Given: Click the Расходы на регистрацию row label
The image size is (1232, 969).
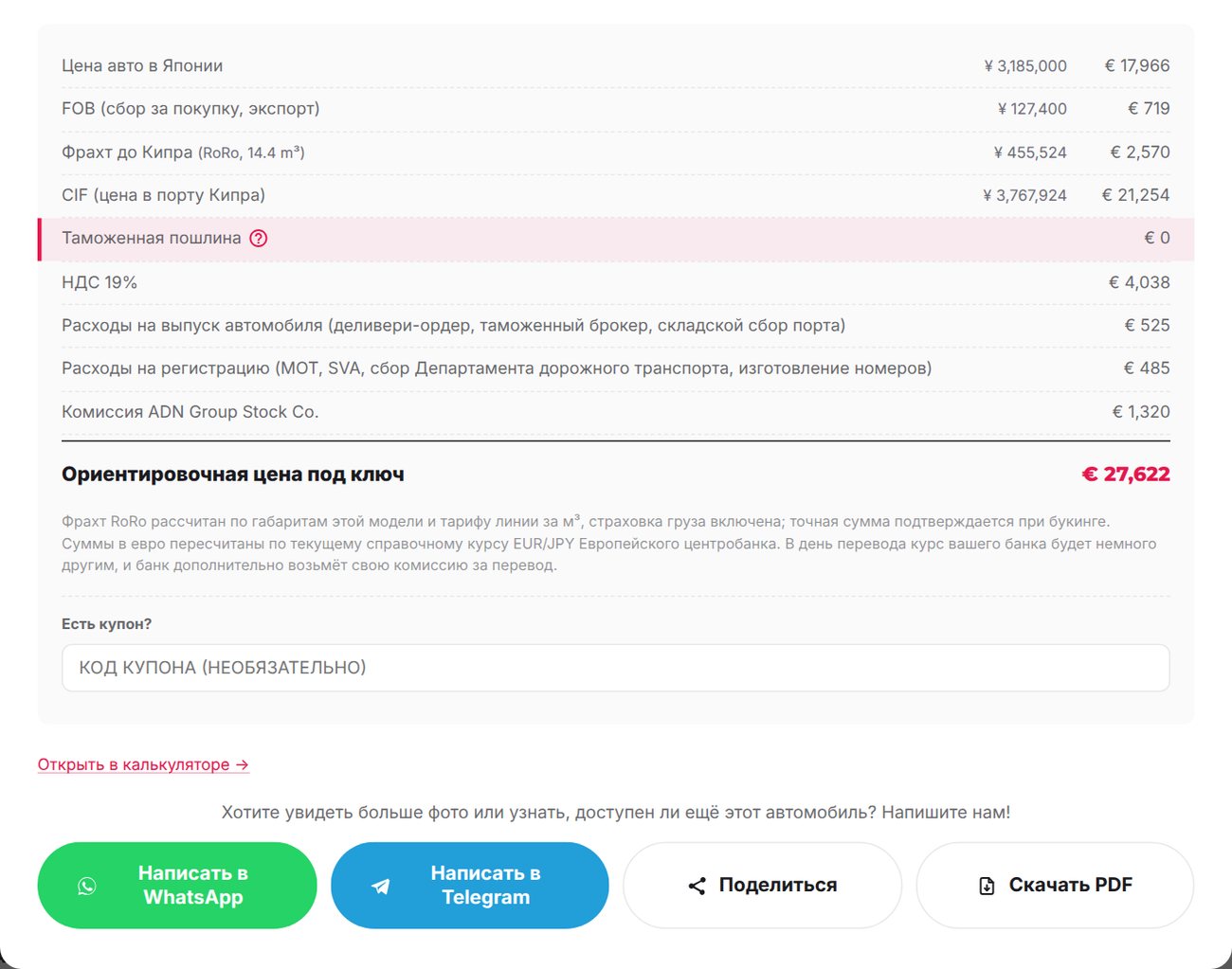Looking at the screenshot, I should point(497,368).
